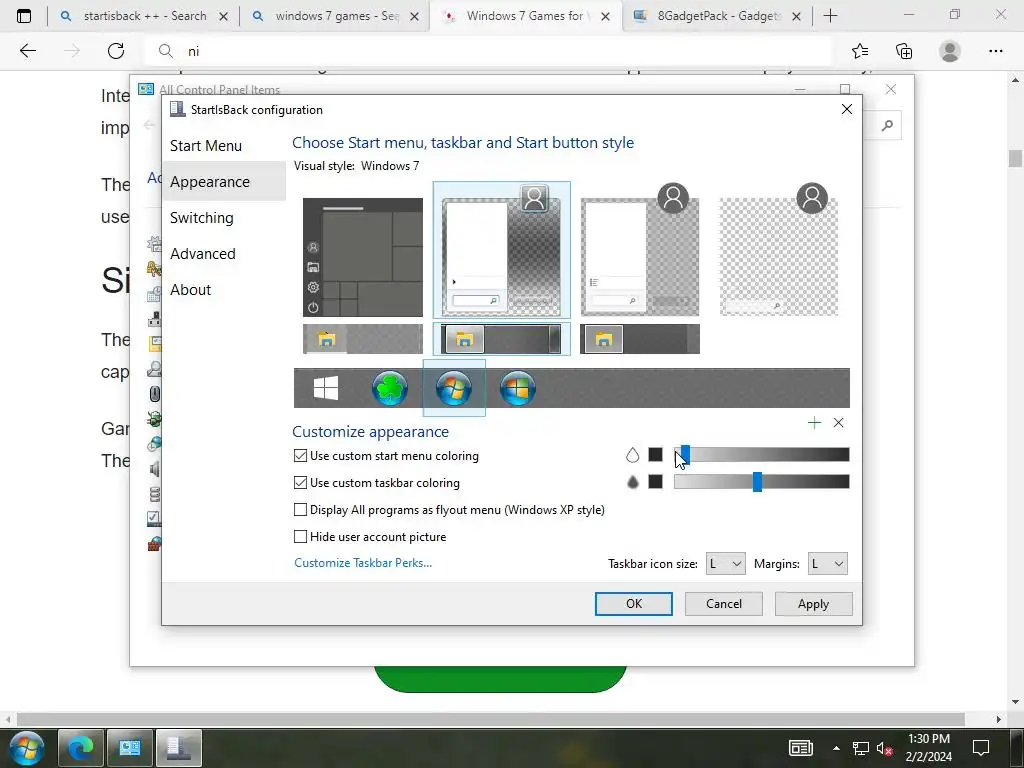1024x768 pixels.
Task: Click the browser address bar
Action: point(490,51)
